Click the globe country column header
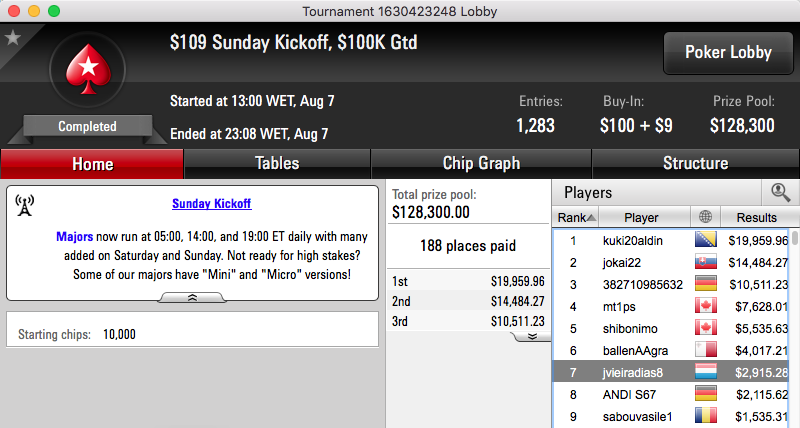Image resolution: width=800 pixels, height=428 pixels. coord(705,217)
